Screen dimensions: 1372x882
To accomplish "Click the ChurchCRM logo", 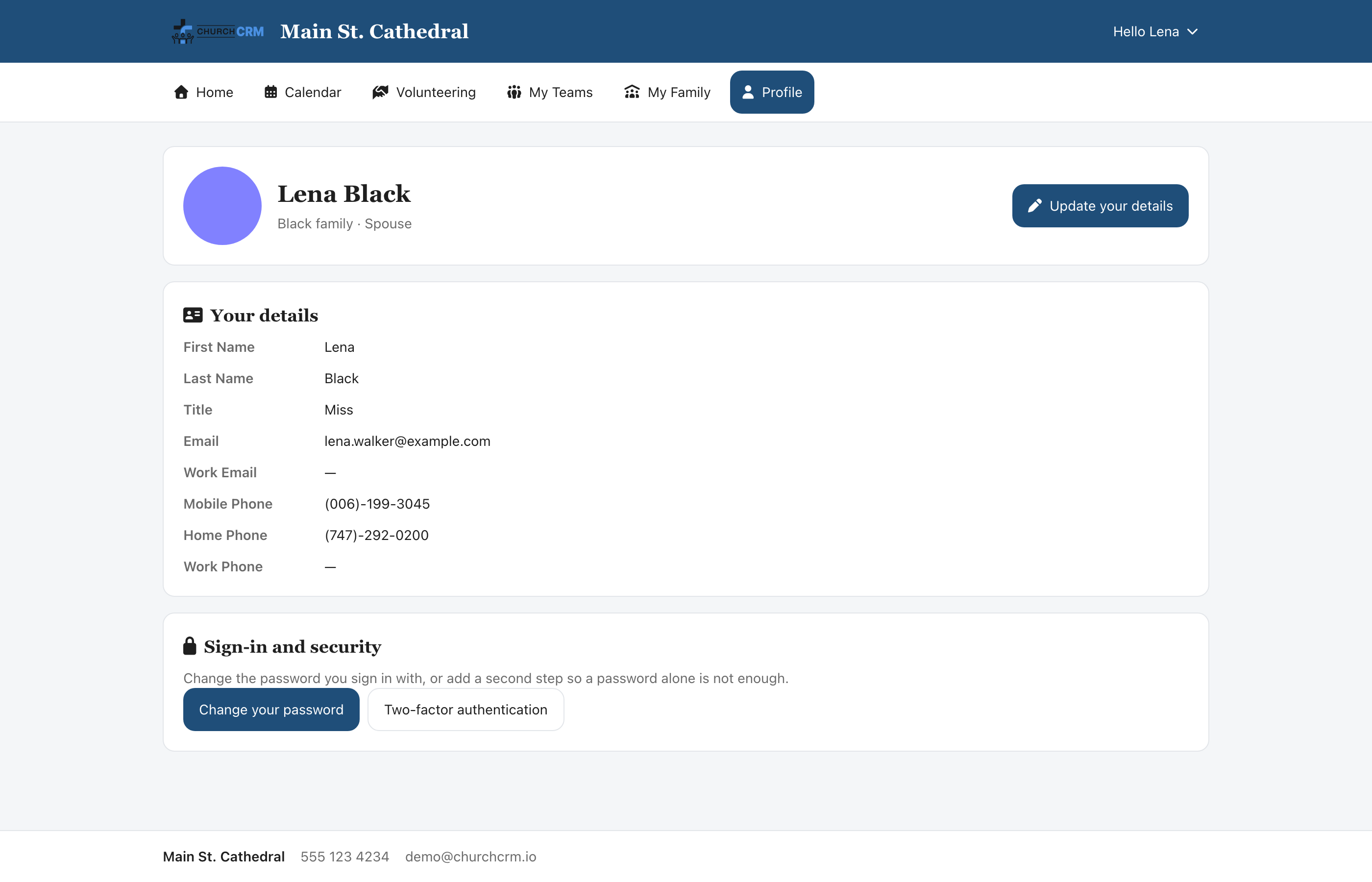I will 218,31.
